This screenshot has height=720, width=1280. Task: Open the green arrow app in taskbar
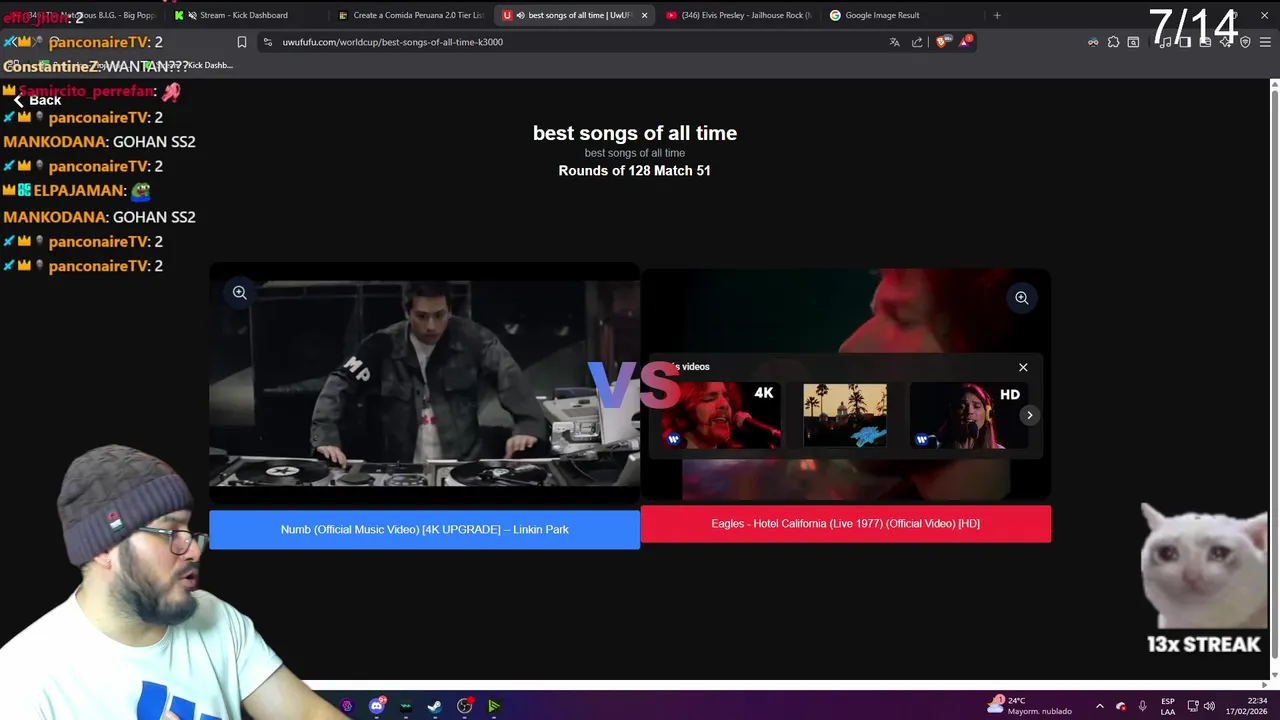point(493,706)
